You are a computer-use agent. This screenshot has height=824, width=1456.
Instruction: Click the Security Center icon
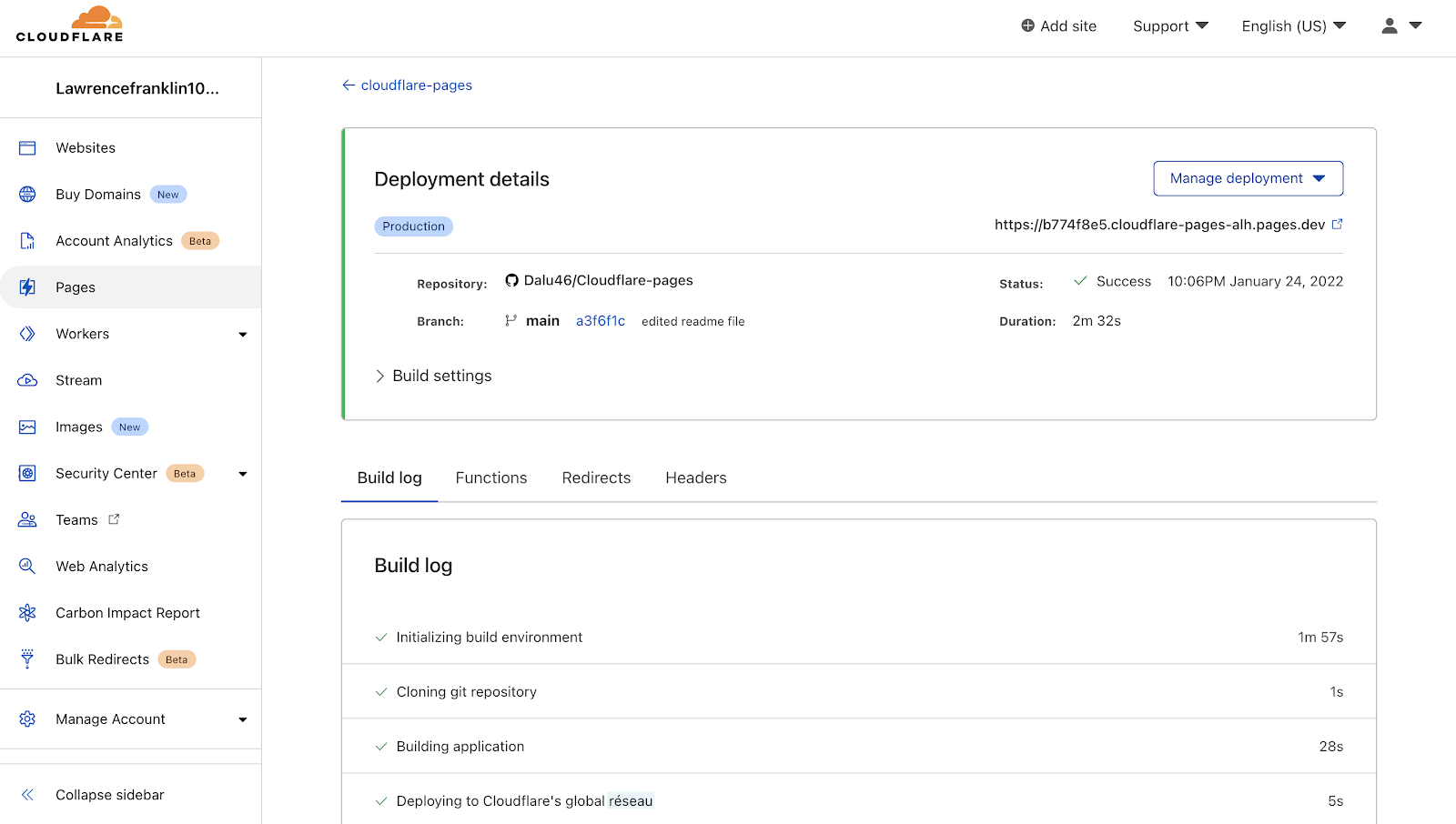tap(27, 474)
